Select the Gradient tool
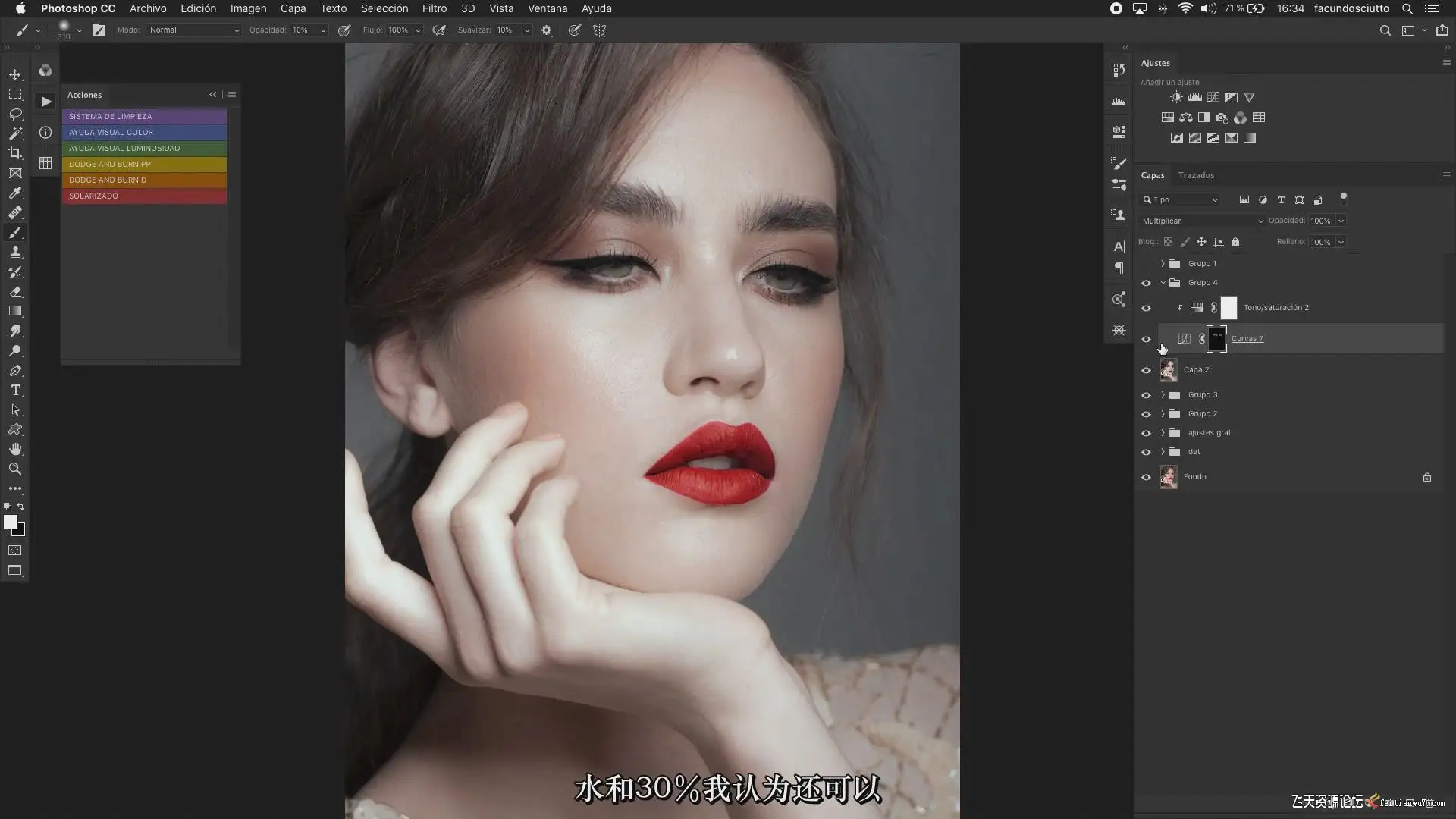Screen dimensions: 1456x819 coord(15,311)
